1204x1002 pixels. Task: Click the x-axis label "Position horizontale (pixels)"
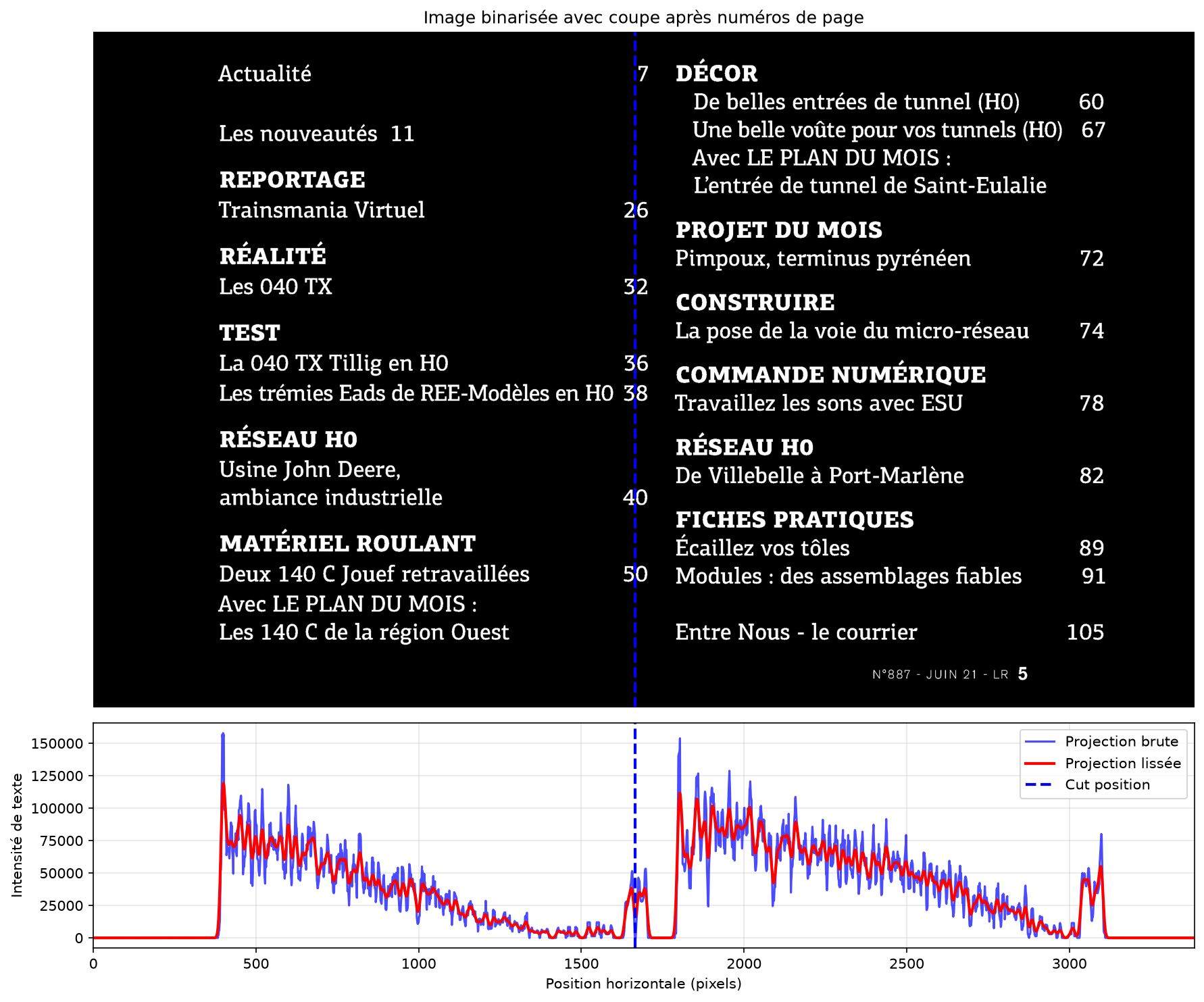pyautogui.click(x=643, y=984)
